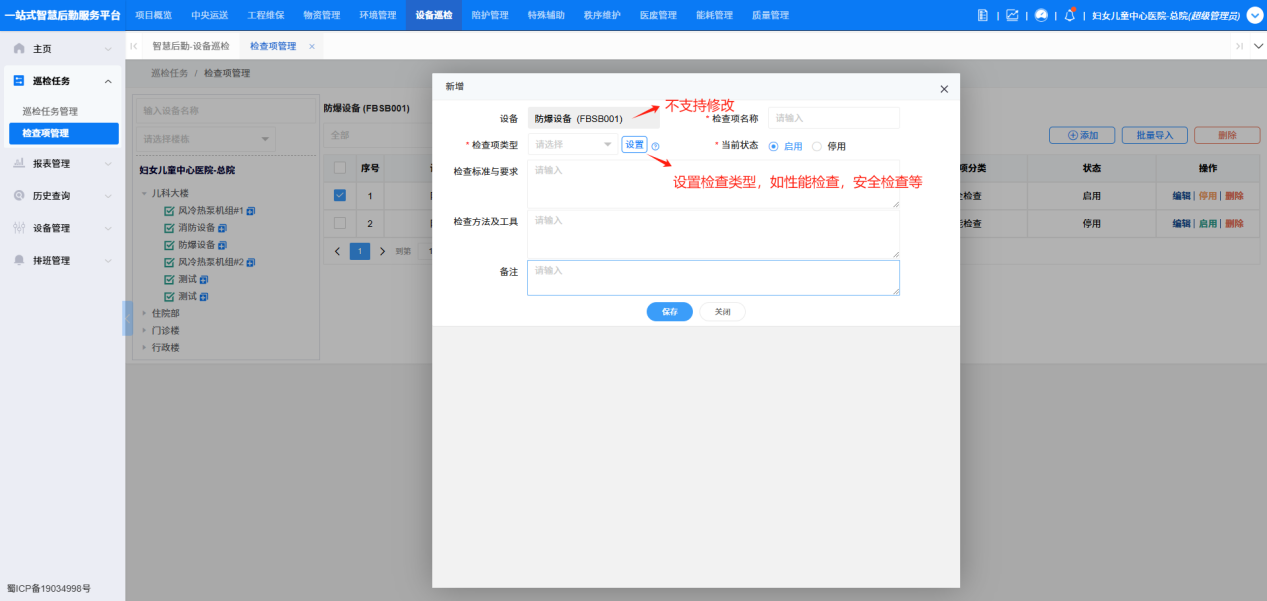The width and height of the screenshot is (1267, 601).
Task: Expand the 设备管理 sidebar chevron
Action: tap(108, 228)
